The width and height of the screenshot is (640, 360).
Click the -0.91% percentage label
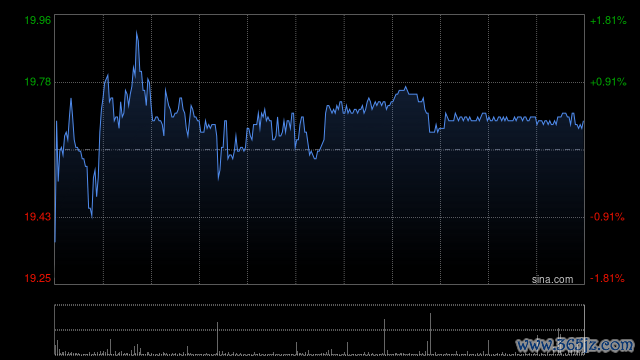pos(607,217)
